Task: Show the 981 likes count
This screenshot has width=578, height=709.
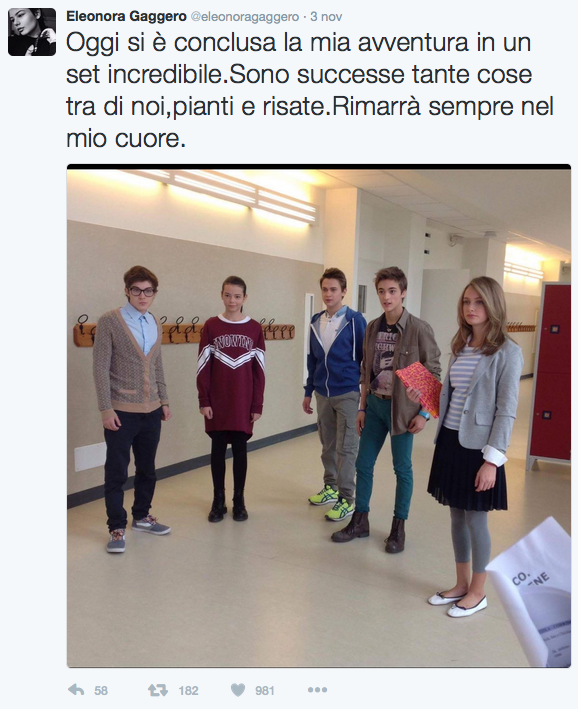Action: coord(265,690)
